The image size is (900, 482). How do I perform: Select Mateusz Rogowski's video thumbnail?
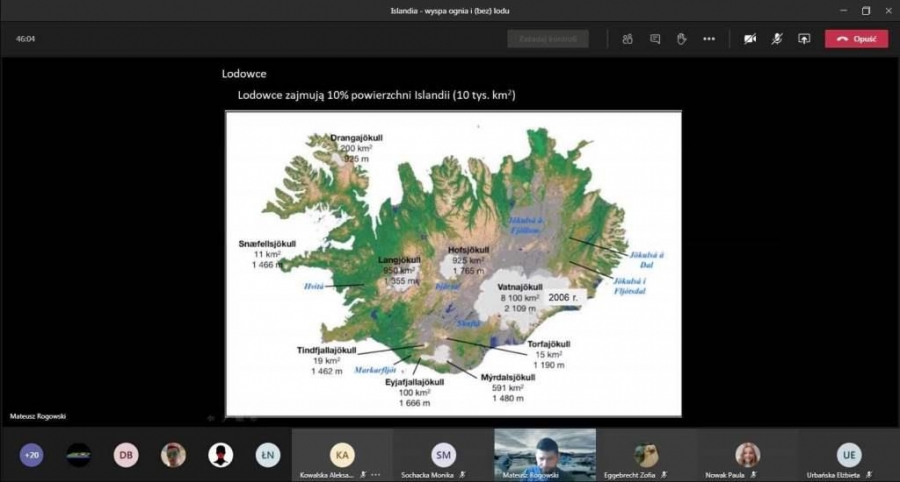point(545,452)
